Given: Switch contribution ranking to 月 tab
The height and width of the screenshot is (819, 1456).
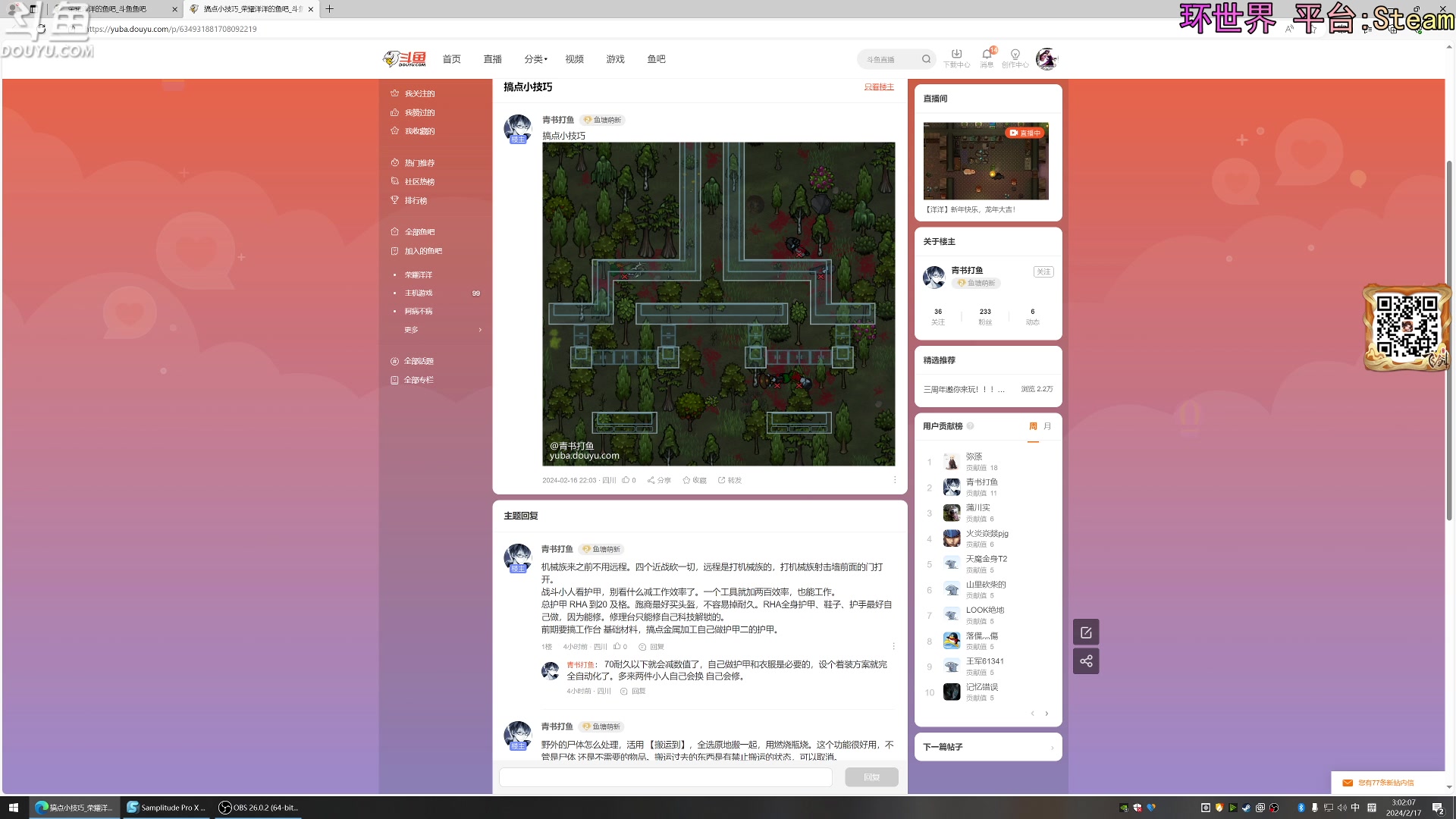Looking at the screenshot, I should (x=1047, y=426).
